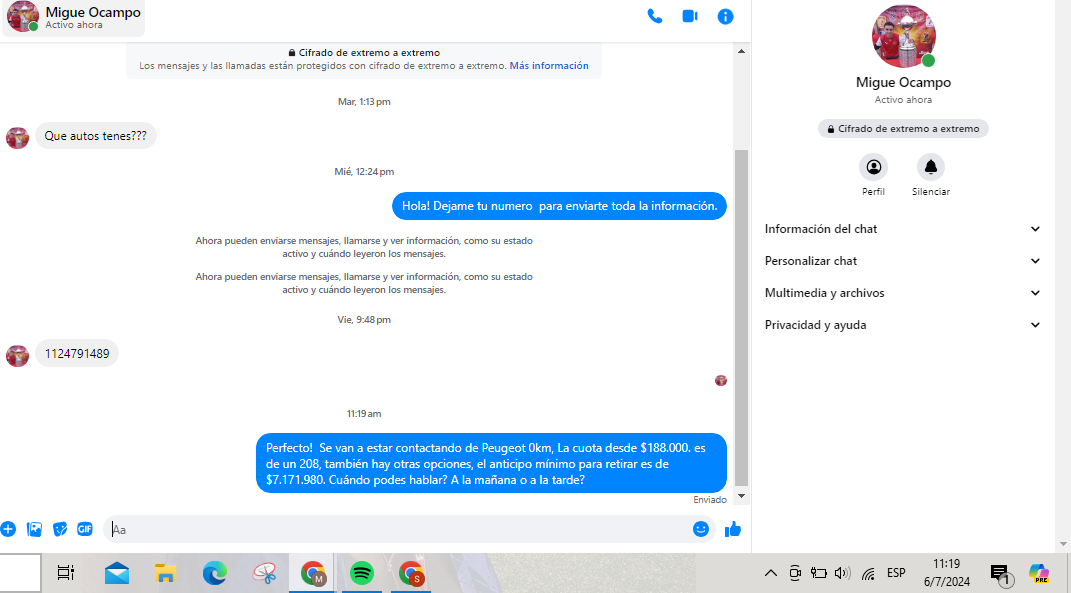Open Wi-Fi network settings in tray
Image resolution: width=1071 pixels, height=593 pixels.
[868, 574]
